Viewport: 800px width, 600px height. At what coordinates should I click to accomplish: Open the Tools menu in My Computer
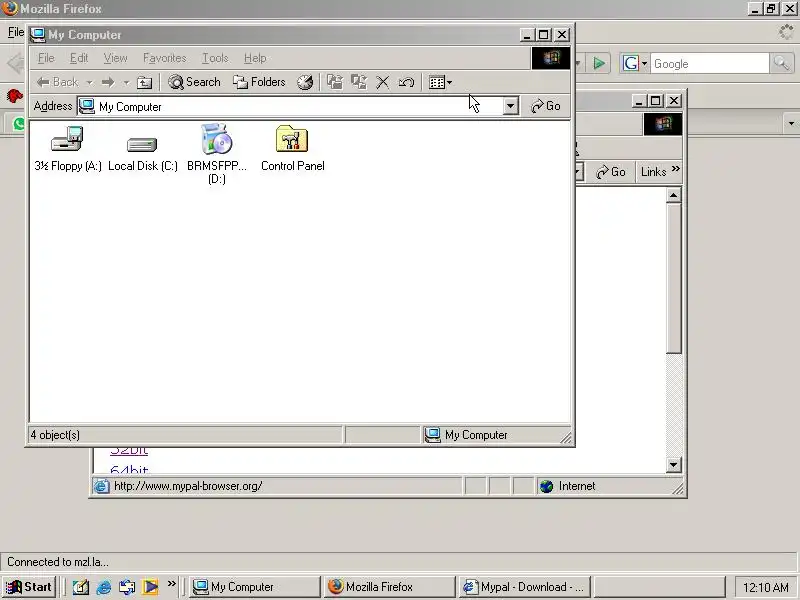pos(215,58)
